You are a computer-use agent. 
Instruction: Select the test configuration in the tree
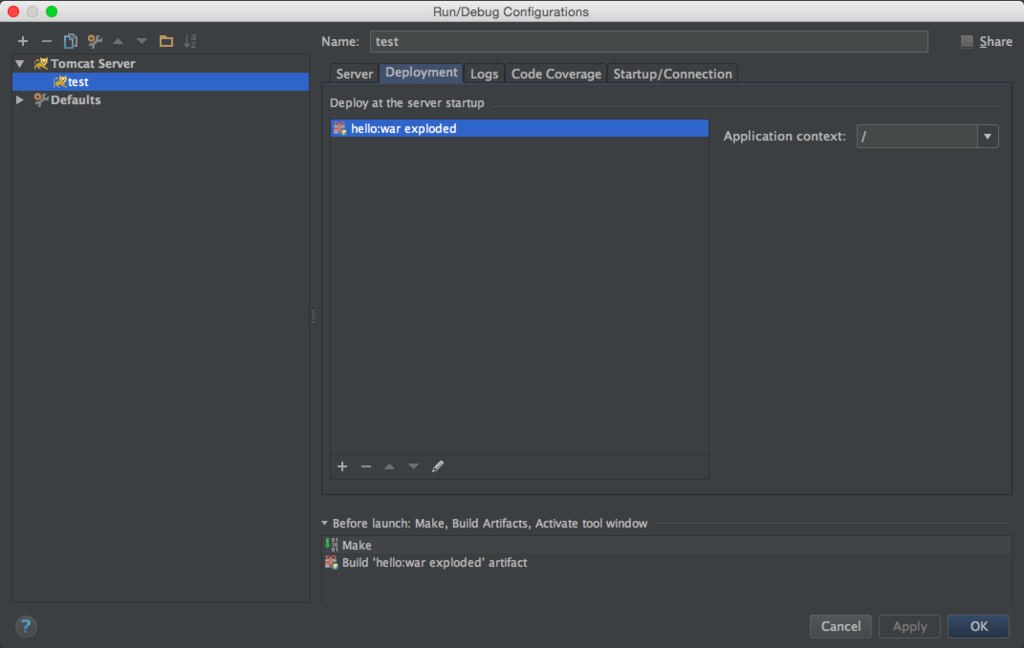point(161,82)
